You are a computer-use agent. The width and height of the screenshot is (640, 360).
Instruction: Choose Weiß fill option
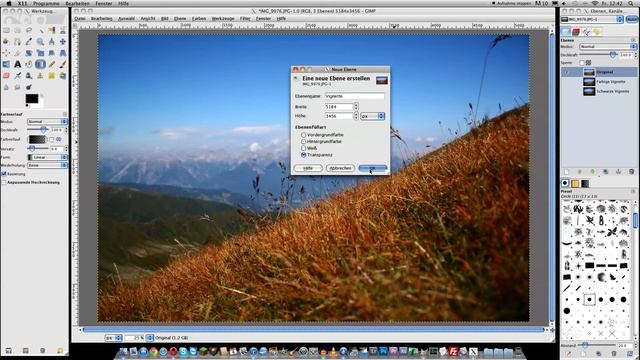[x=303, y=148]
